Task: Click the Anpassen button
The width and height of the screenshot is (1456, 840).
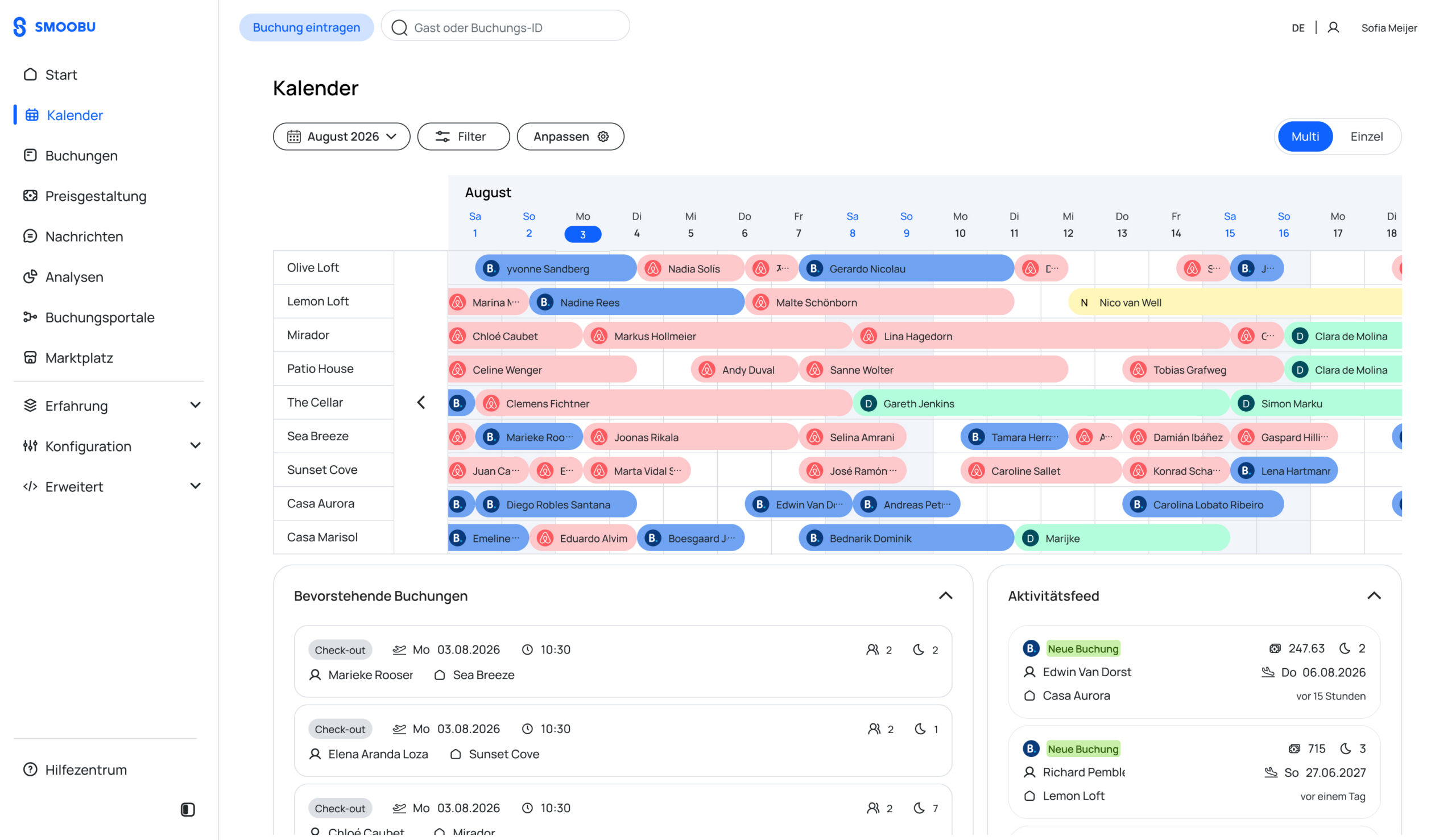Action: click(570, 136)
